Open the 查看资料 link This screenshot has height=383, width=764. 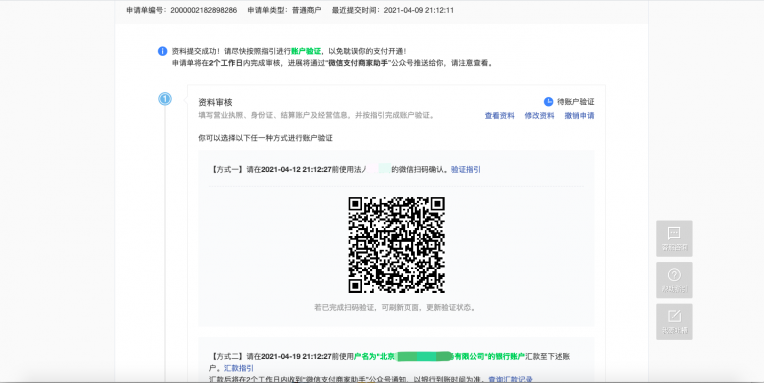(499, 115)
